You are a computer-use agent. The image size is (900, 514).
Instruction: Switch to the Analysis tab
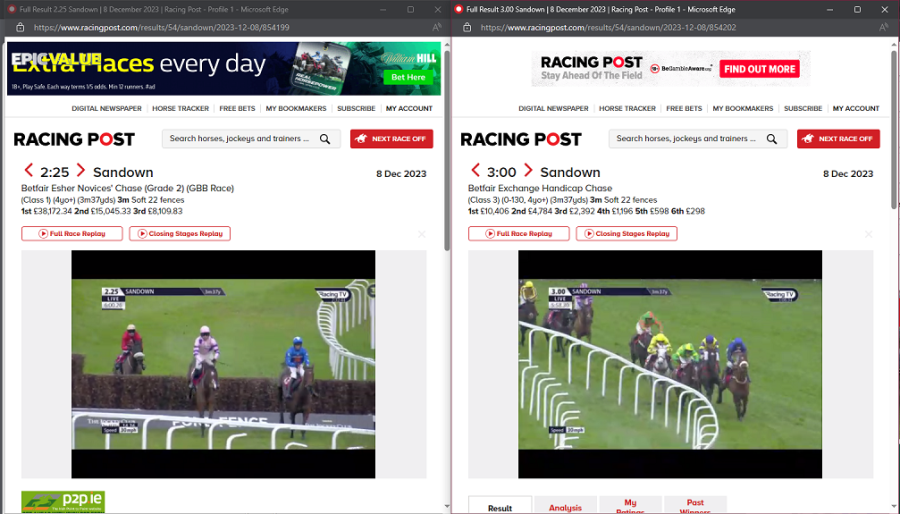565,505
